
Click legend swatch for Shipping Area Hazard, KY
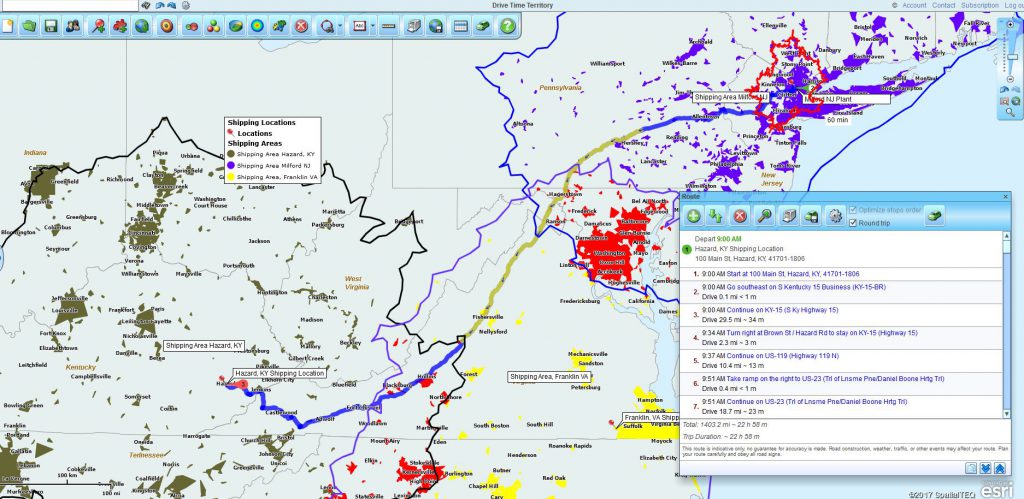pos(231,154)
